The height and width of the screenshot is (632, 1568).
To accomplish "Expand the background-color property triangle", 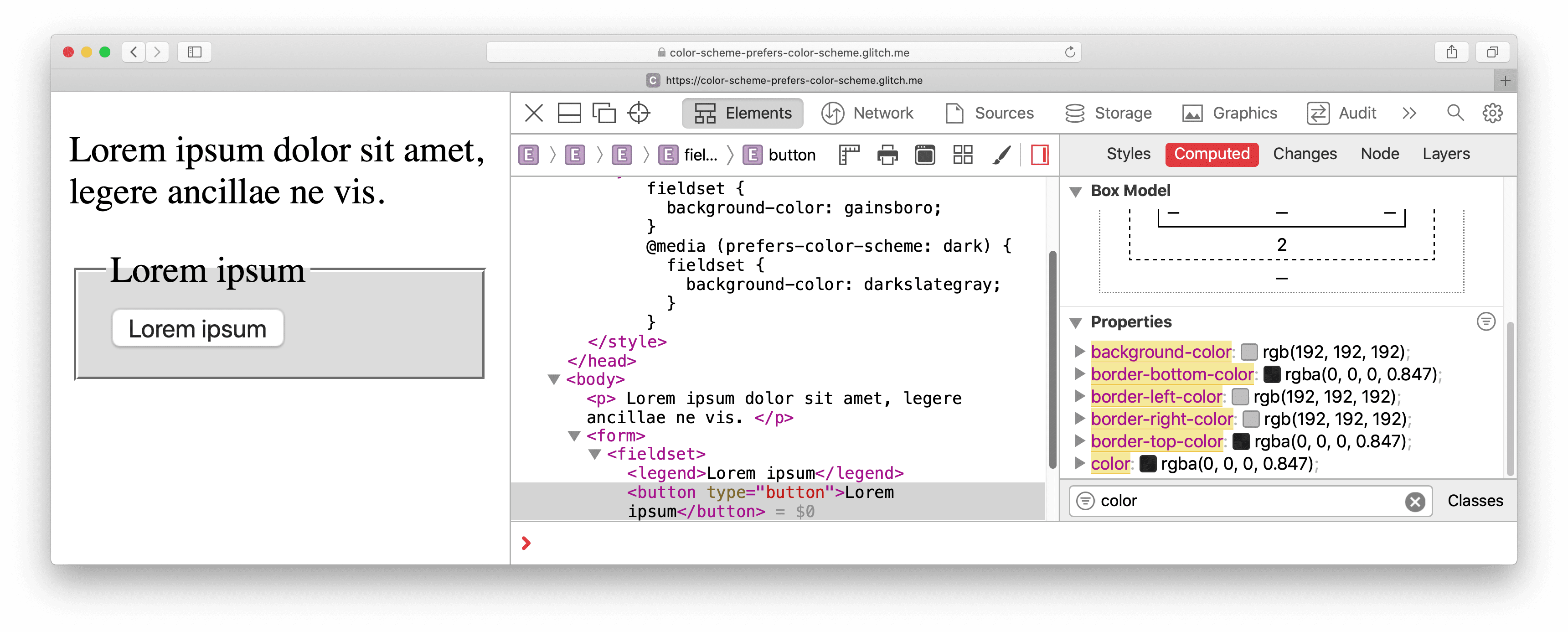I will click(1079, 351).
